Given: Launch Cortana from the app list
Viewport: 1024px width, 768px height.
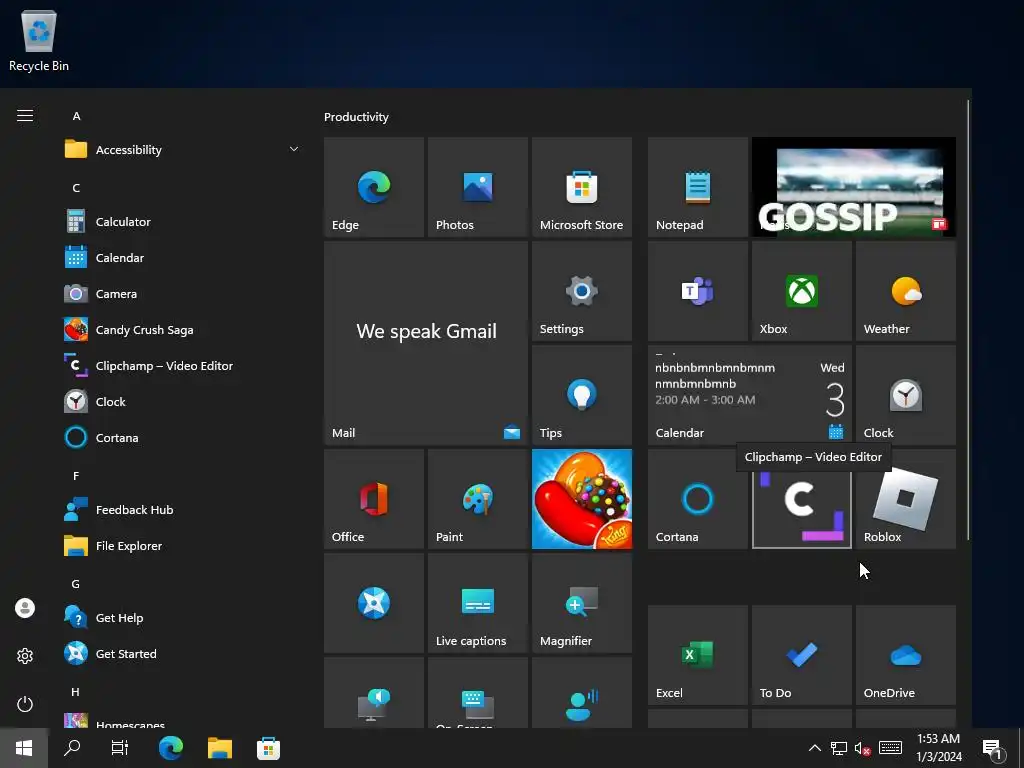Looking at the screenshot, I should pos(183,438).
